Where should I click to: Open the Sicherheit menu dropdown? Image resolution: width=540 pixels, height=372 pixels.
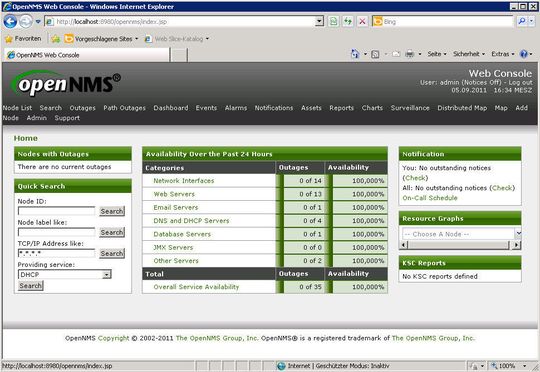click(x=469, y=54)
